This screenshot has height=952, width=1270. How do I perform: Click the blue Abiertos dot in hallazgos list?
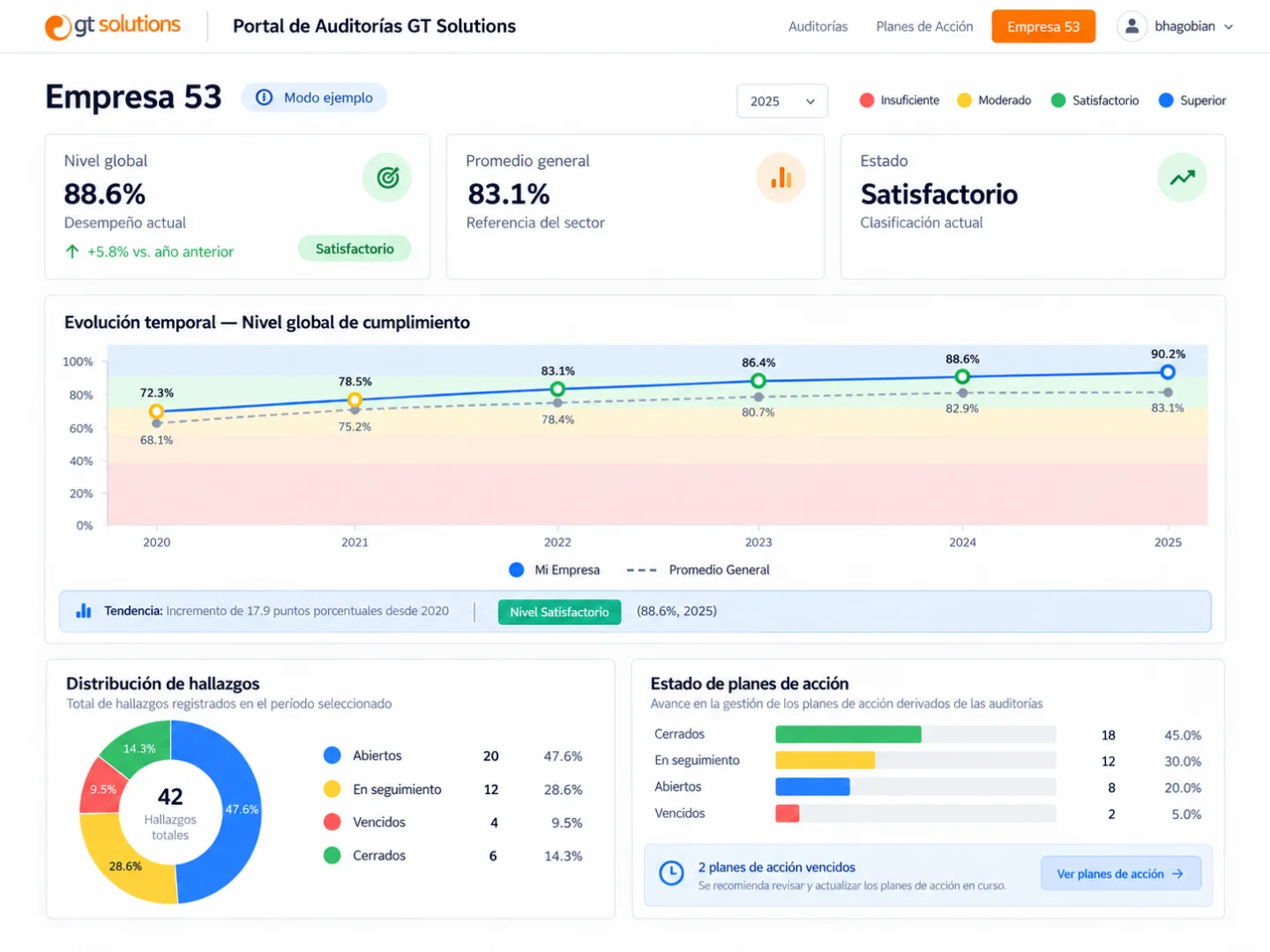[332, 755]
